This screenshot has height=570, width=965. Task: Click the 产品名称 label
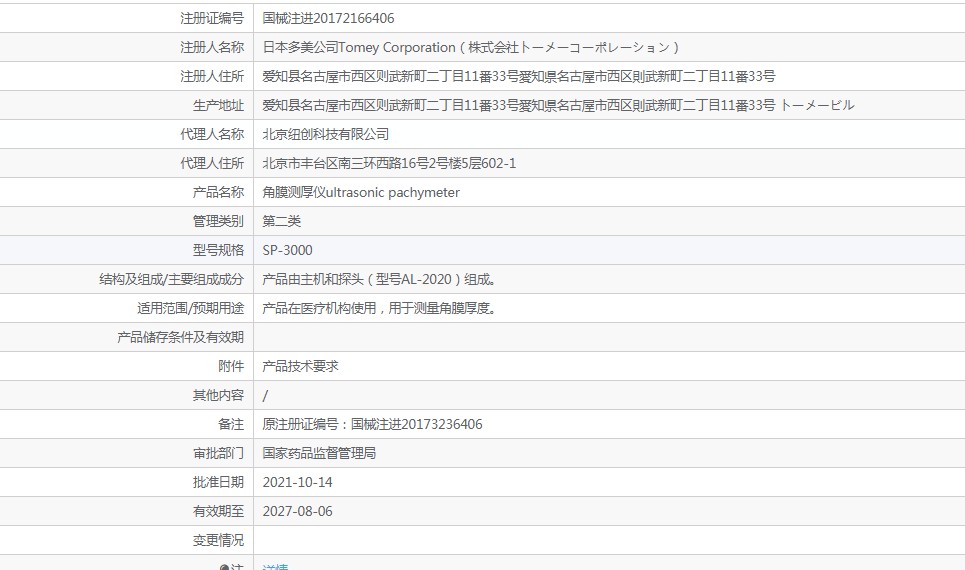click(218, 192)
